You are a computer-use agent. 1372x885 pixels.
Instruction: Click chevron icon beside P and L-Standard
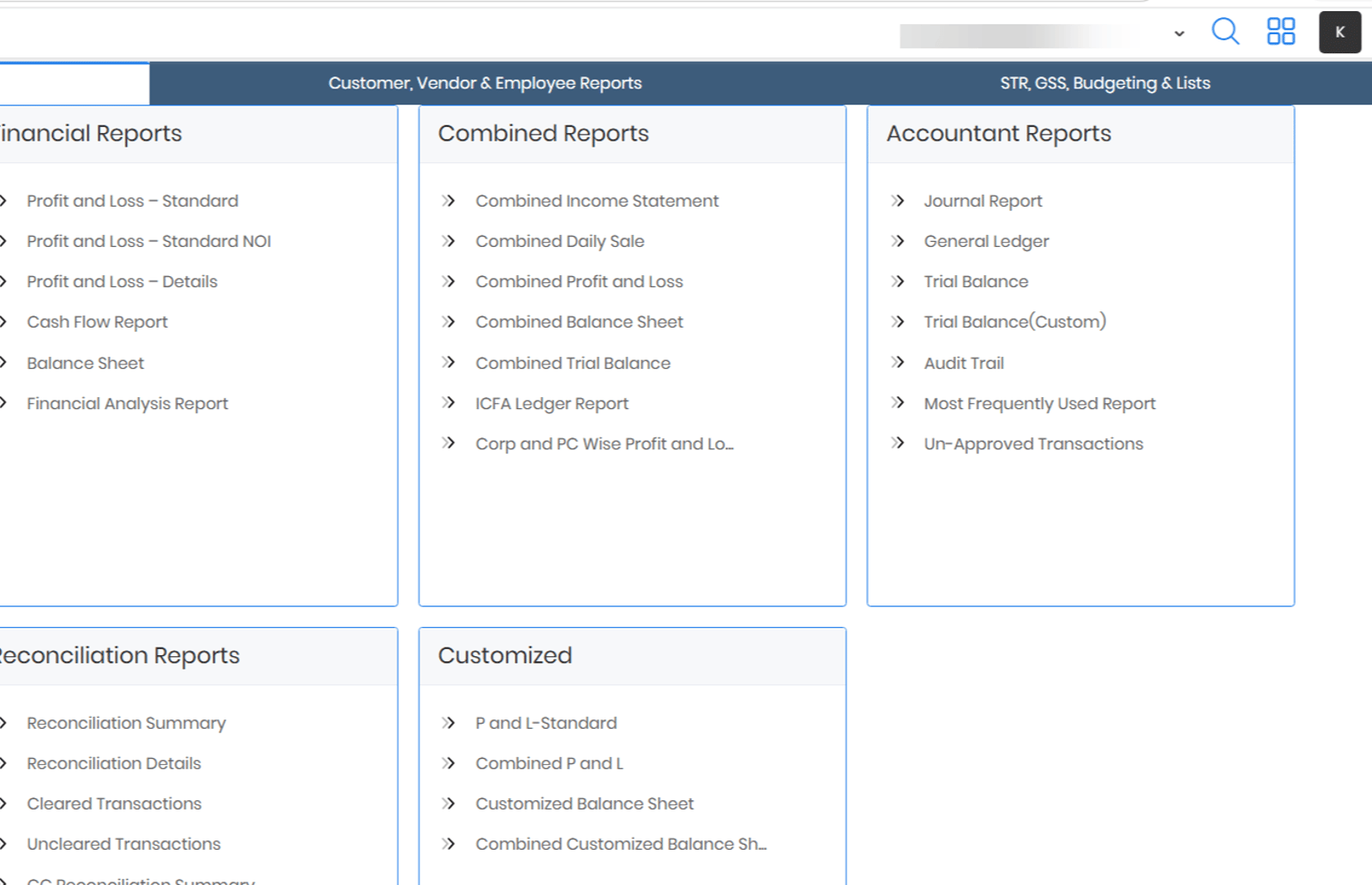[x=448, y=723]
